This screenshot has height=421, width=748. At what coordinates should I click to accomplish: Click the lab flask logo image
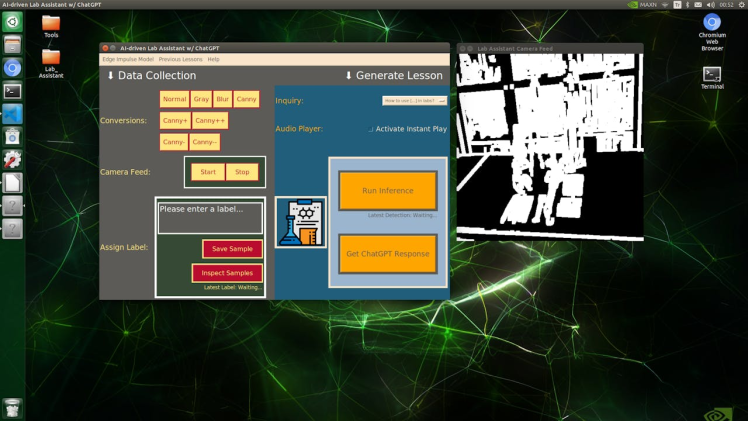point(301,222)
